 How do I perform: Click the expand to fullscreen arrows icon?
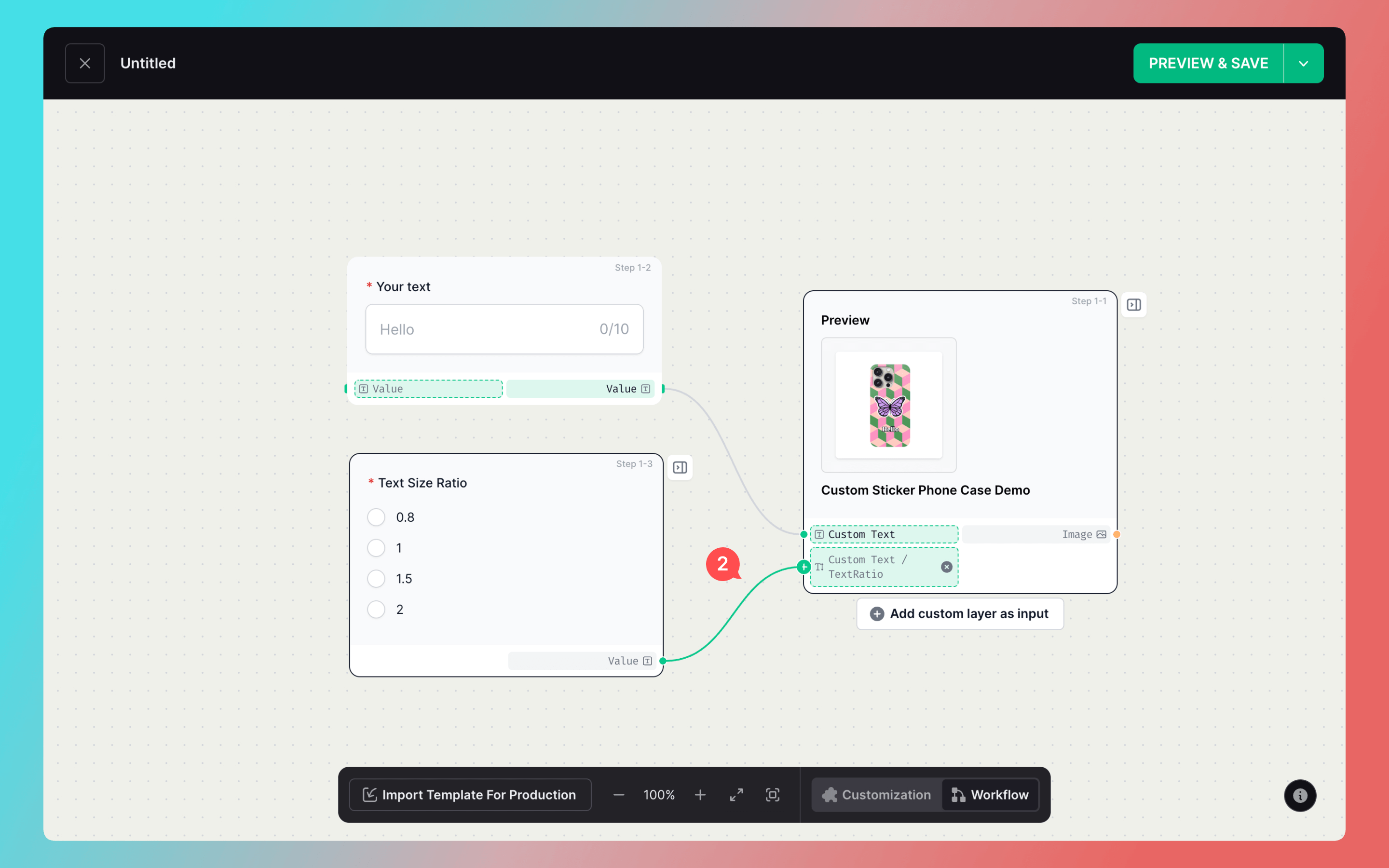click(x=736, y=795)
